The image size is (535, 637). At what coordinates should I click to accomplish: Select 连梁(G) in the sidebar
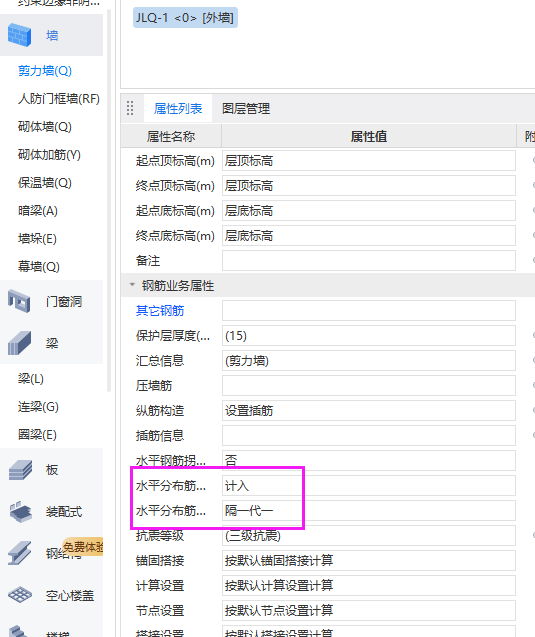tap(38, 407)
